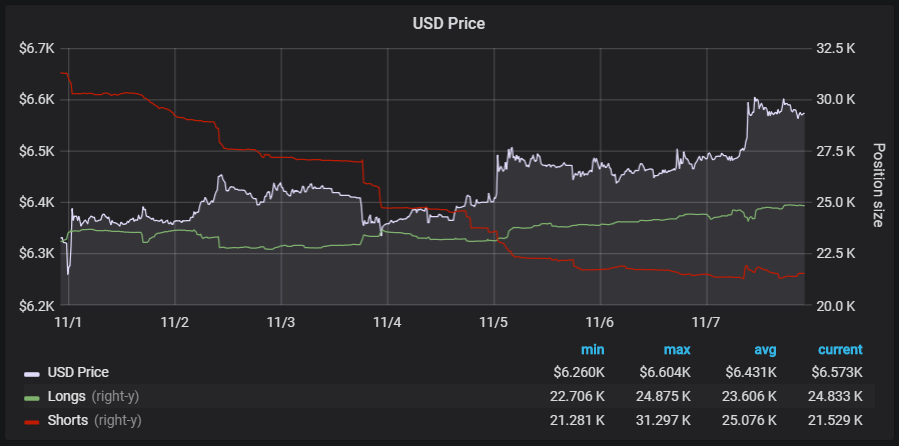Screen dimensions: 899x446
Task: Sort legend by the avg column
Action: point(763,350)
